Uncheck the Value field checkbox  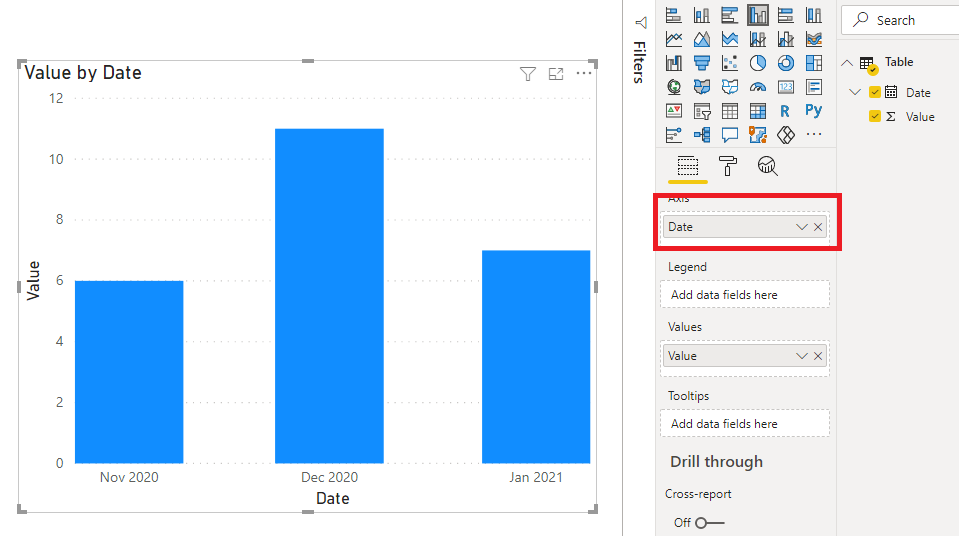[875, 116]
